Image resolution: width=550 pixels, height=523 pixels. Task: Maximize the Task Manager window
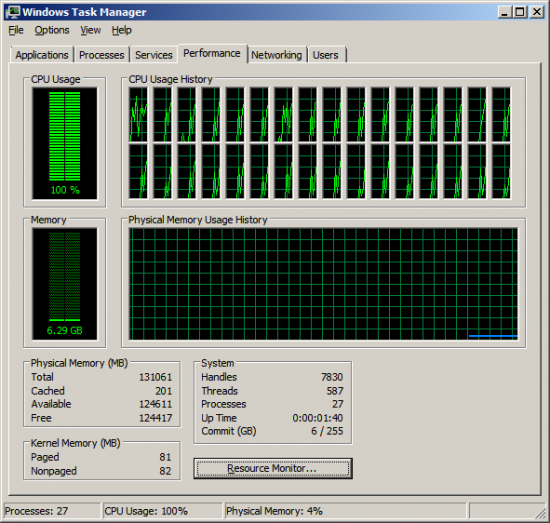click(520, 12)
